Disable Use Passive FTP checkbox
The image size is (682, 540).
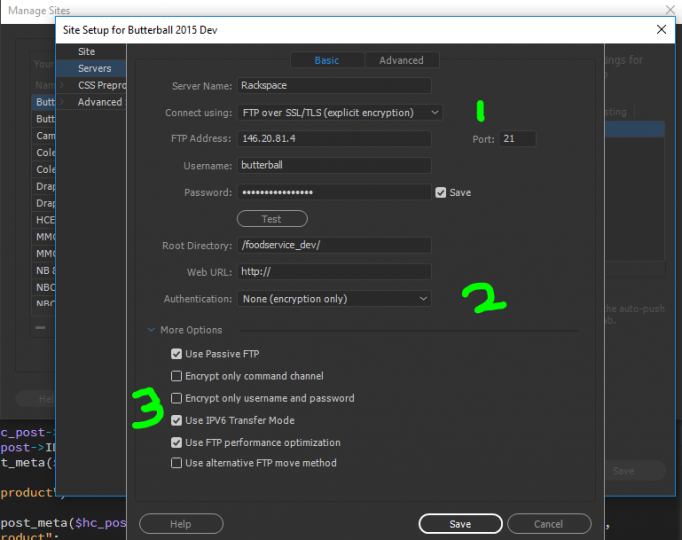[177, 354]
